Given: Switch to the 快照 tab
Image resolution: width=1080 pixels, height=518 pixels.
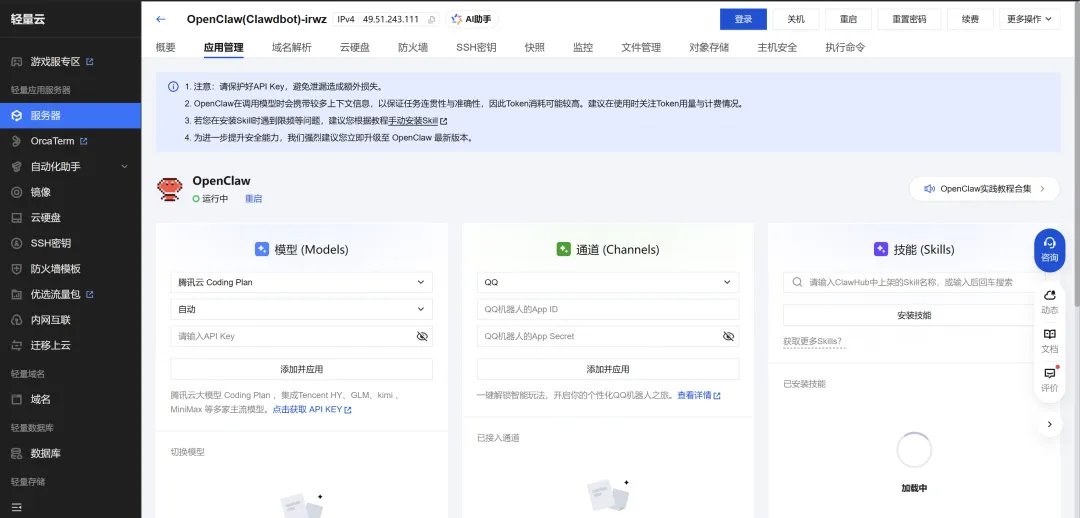Looking at the screenshot, I should (x=534, y=48).
